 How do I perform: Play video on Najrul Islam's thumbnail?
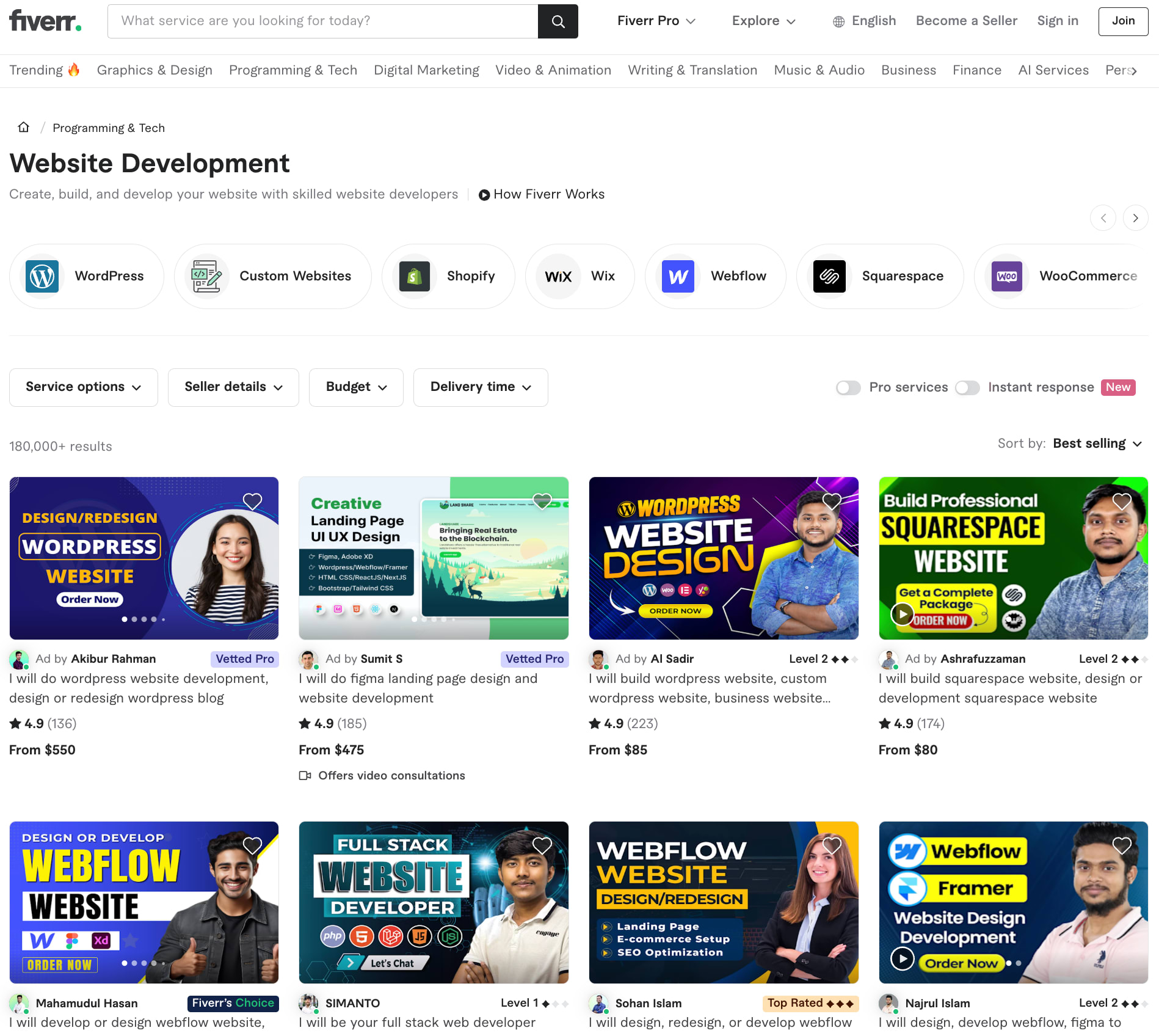click(x=902, y=958)
